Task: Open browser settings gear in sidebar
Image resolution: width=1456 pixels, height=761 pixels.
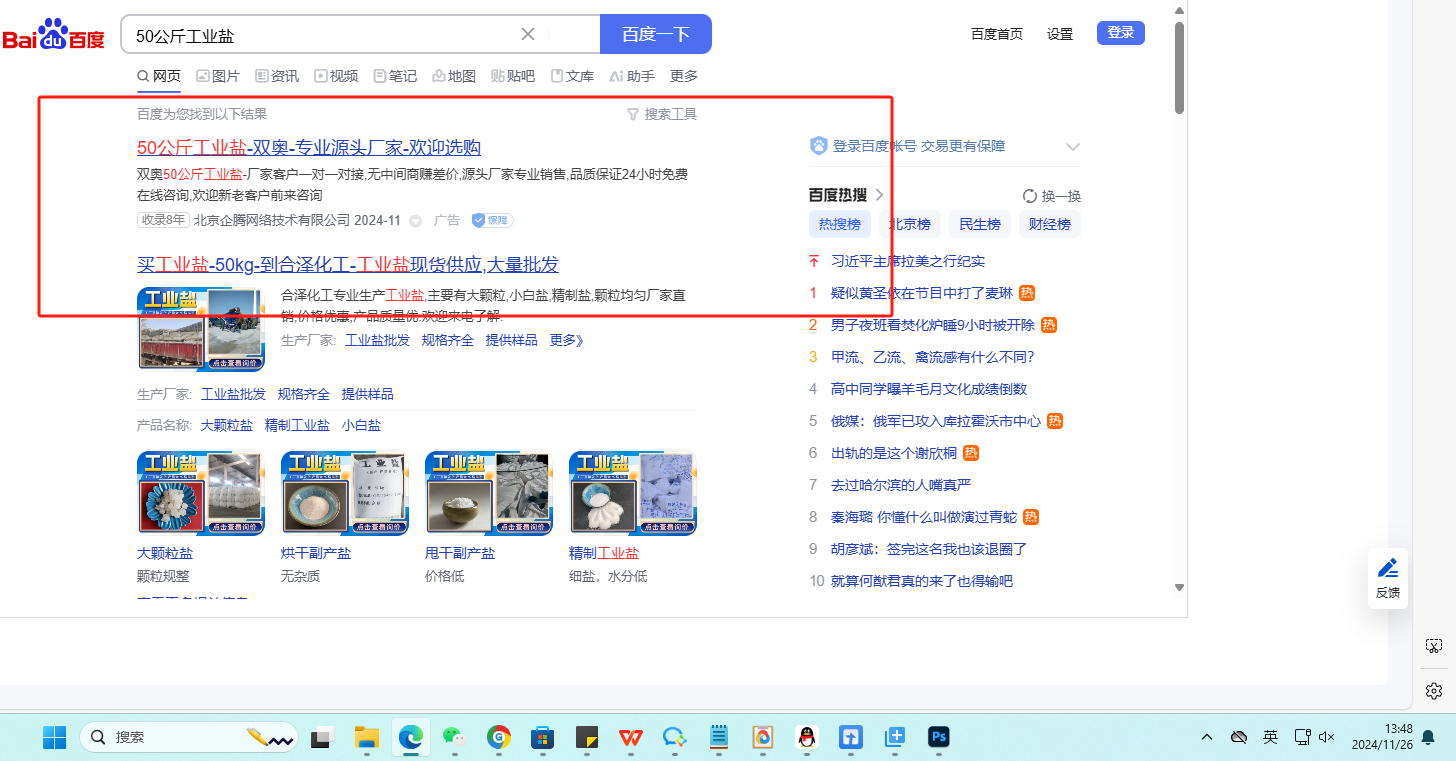Action: [x=1434, y=691]
